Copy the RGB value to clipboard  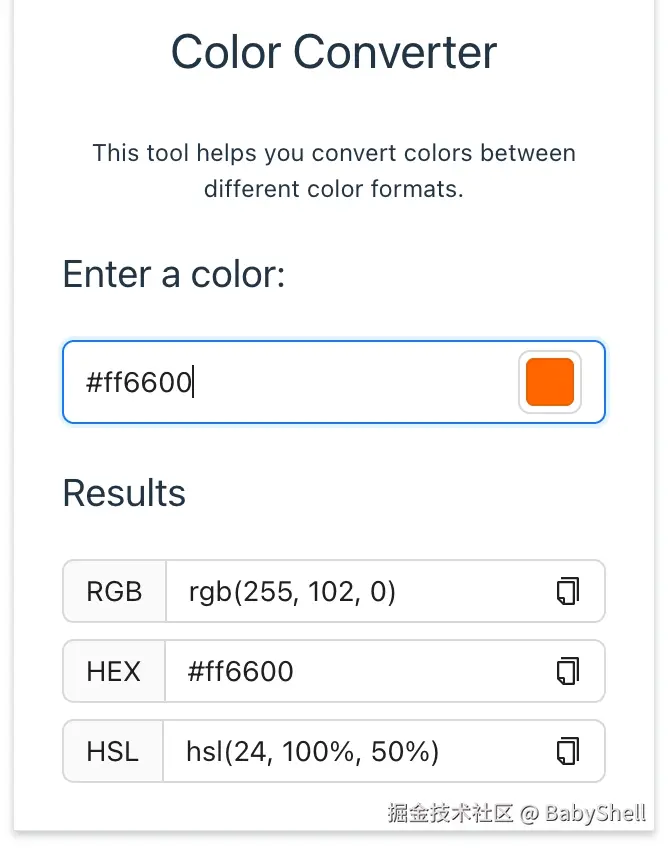[567, 592]
